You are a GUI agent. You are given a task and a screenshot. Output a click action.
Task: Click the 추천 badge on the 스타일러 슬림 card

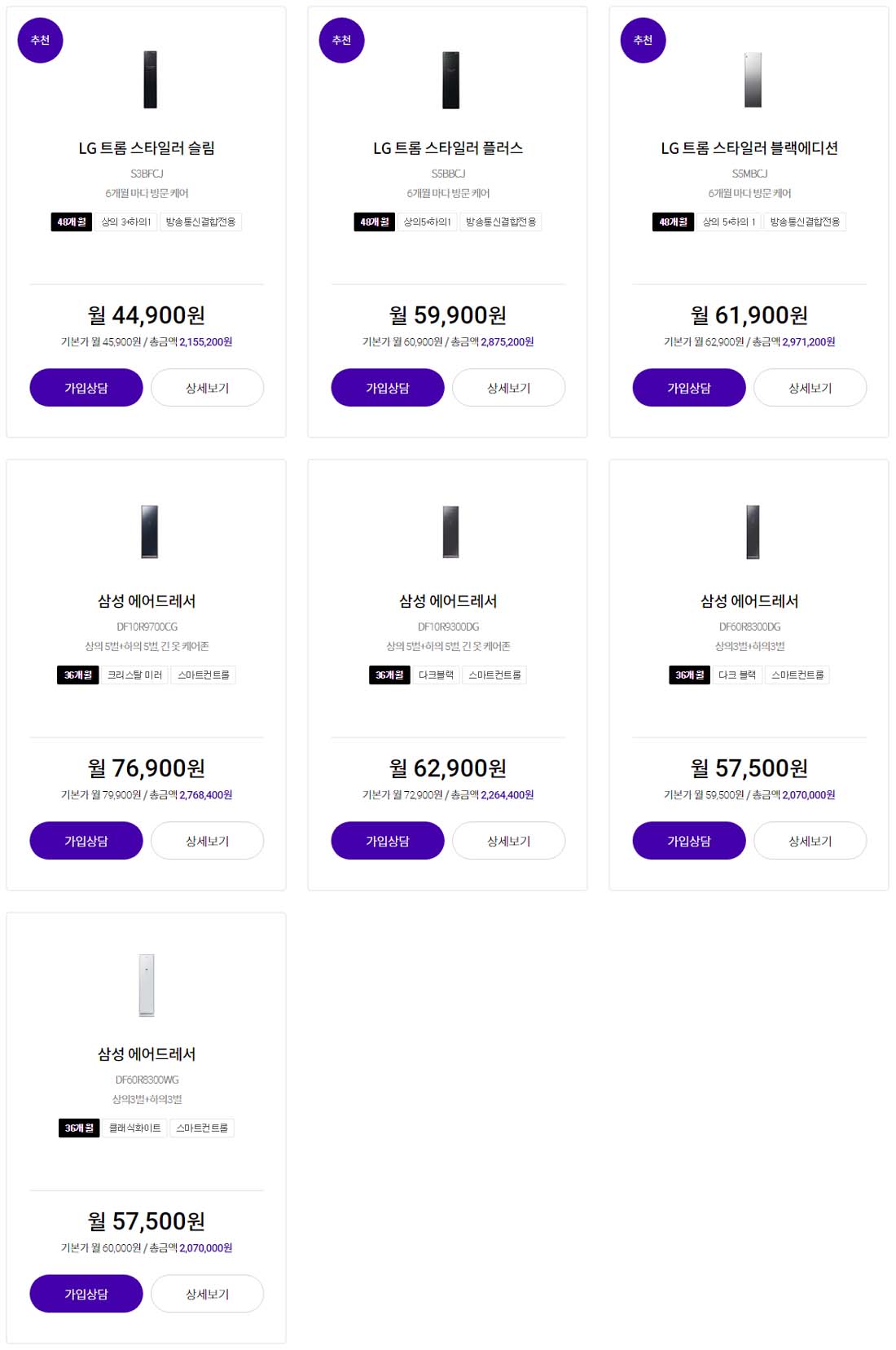(x=40, y=40)
